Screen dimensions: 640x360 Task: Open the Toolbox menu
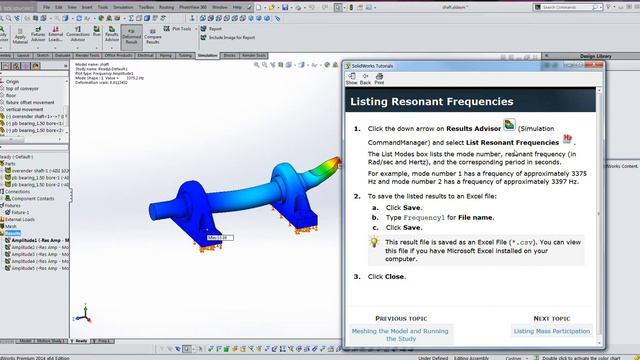(x=146, y=7)
